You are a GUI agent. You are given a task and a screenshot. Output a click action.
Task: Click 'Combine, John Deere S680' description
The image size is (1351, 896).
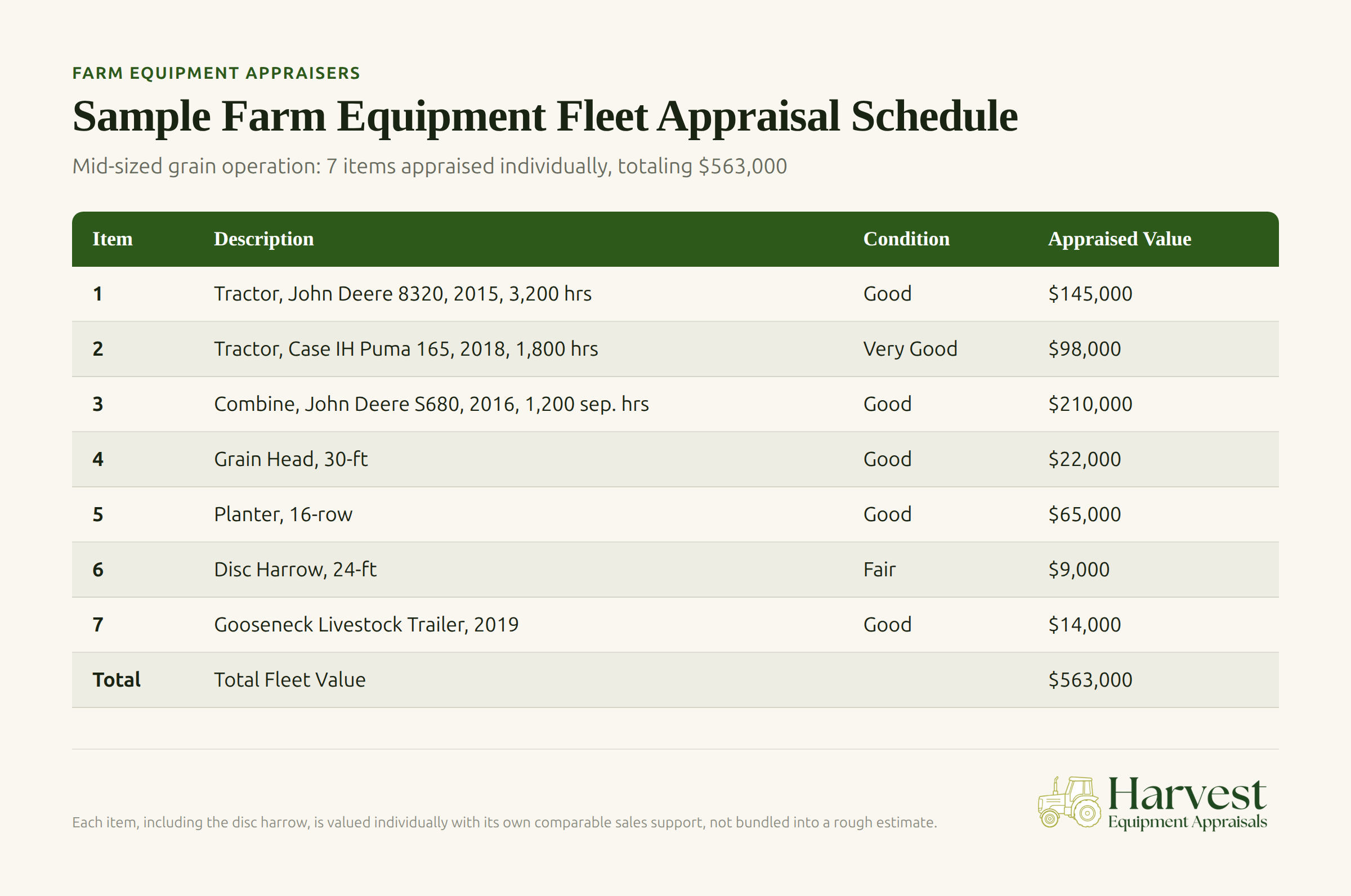coord(431,404)
